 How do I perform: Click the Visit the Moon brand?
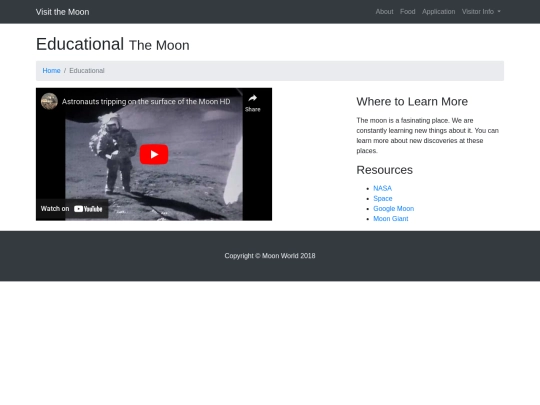[x=62, y=12]
